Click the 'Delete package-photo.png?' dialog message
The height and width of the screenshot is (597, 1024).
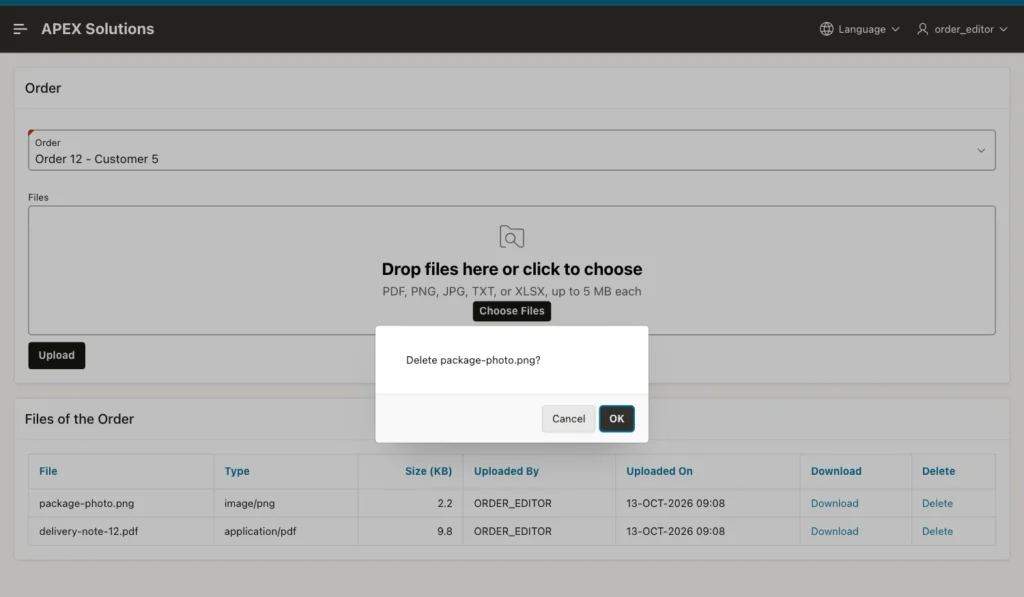click(x=473, y=360)
